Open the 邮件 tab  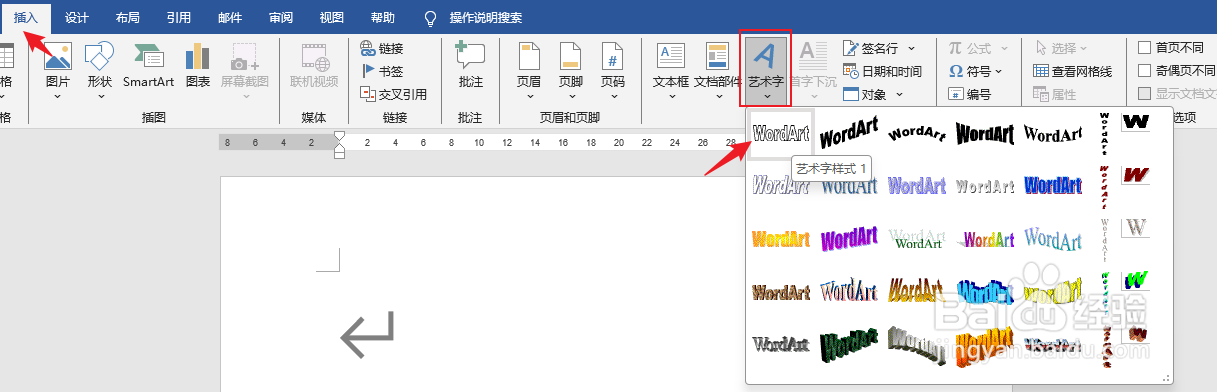coord(230,17)
